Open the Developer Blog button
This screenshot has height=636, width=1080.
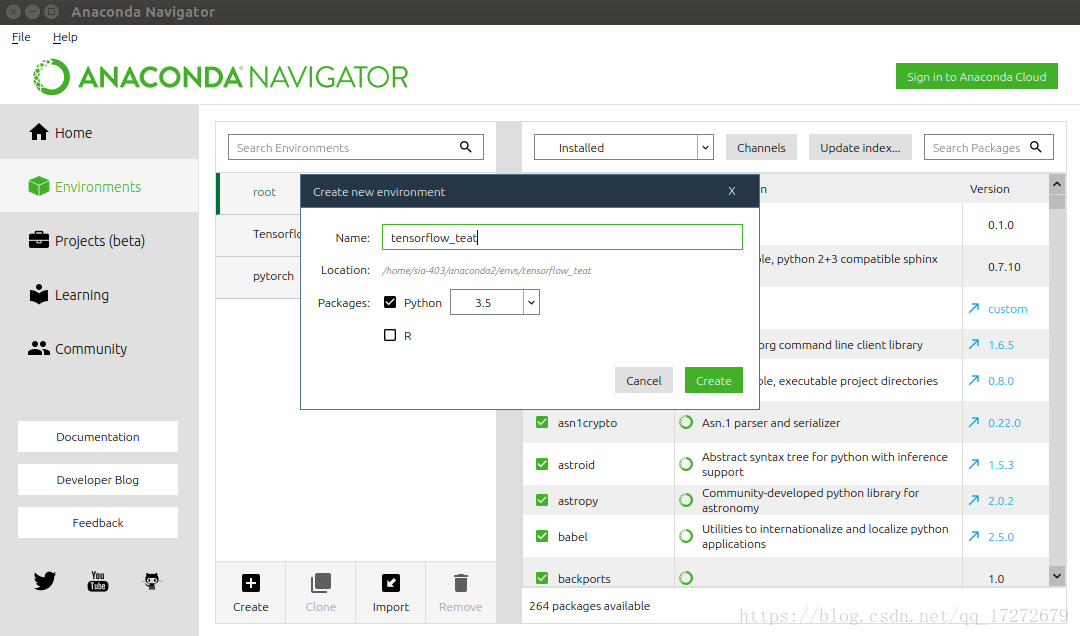[98, 480]
